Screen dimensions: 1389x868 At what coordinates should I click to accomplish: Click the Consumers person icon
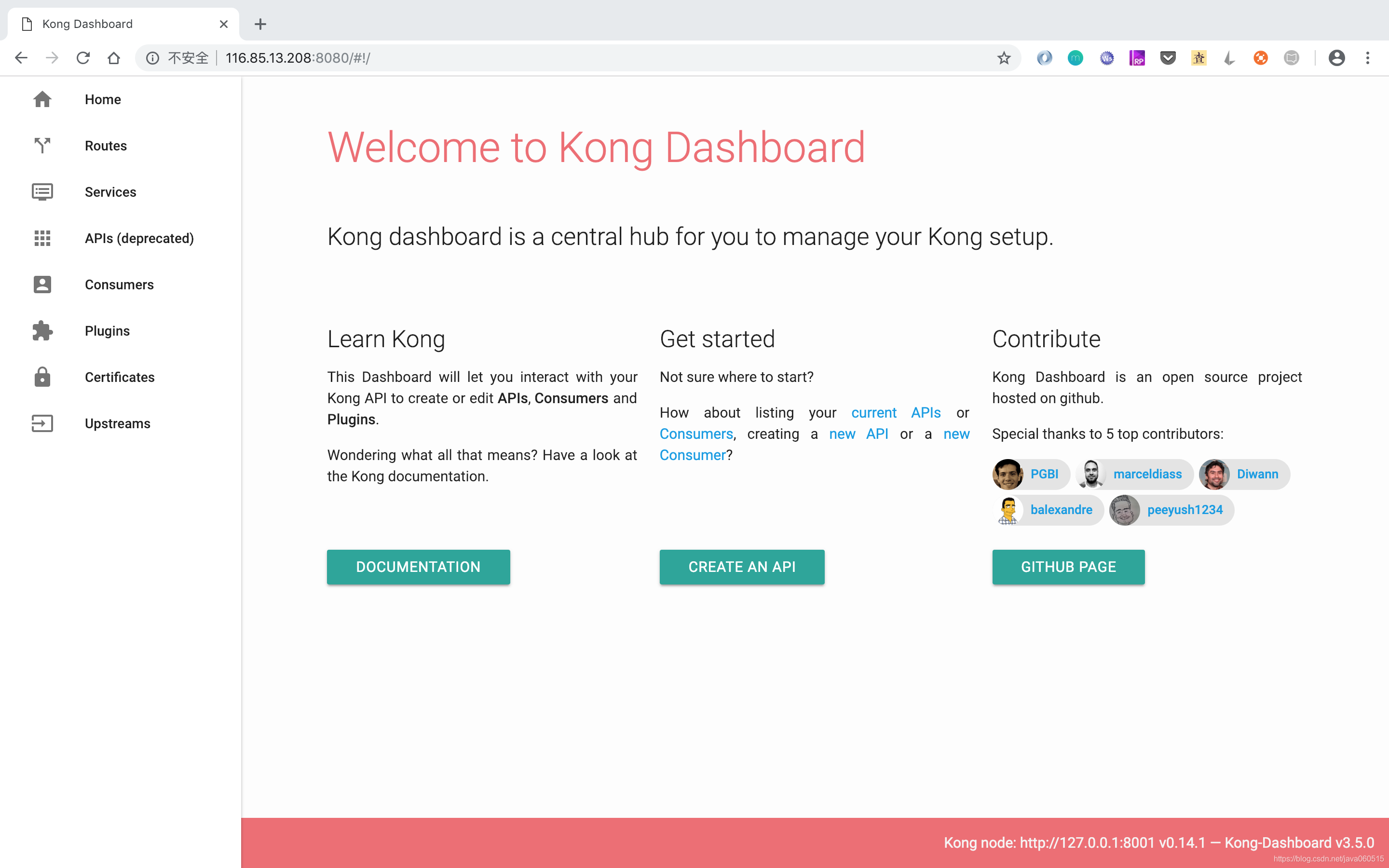click(x=42, y=285)
